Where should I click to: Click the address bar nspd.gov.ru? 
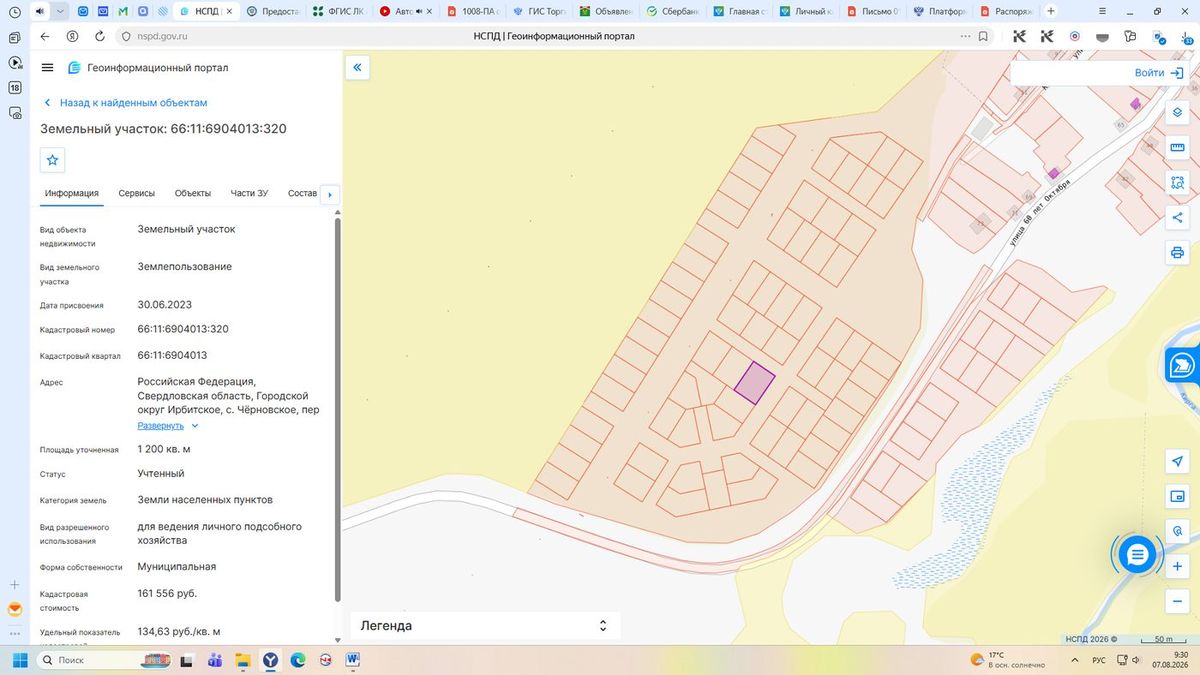coord(163,36)
